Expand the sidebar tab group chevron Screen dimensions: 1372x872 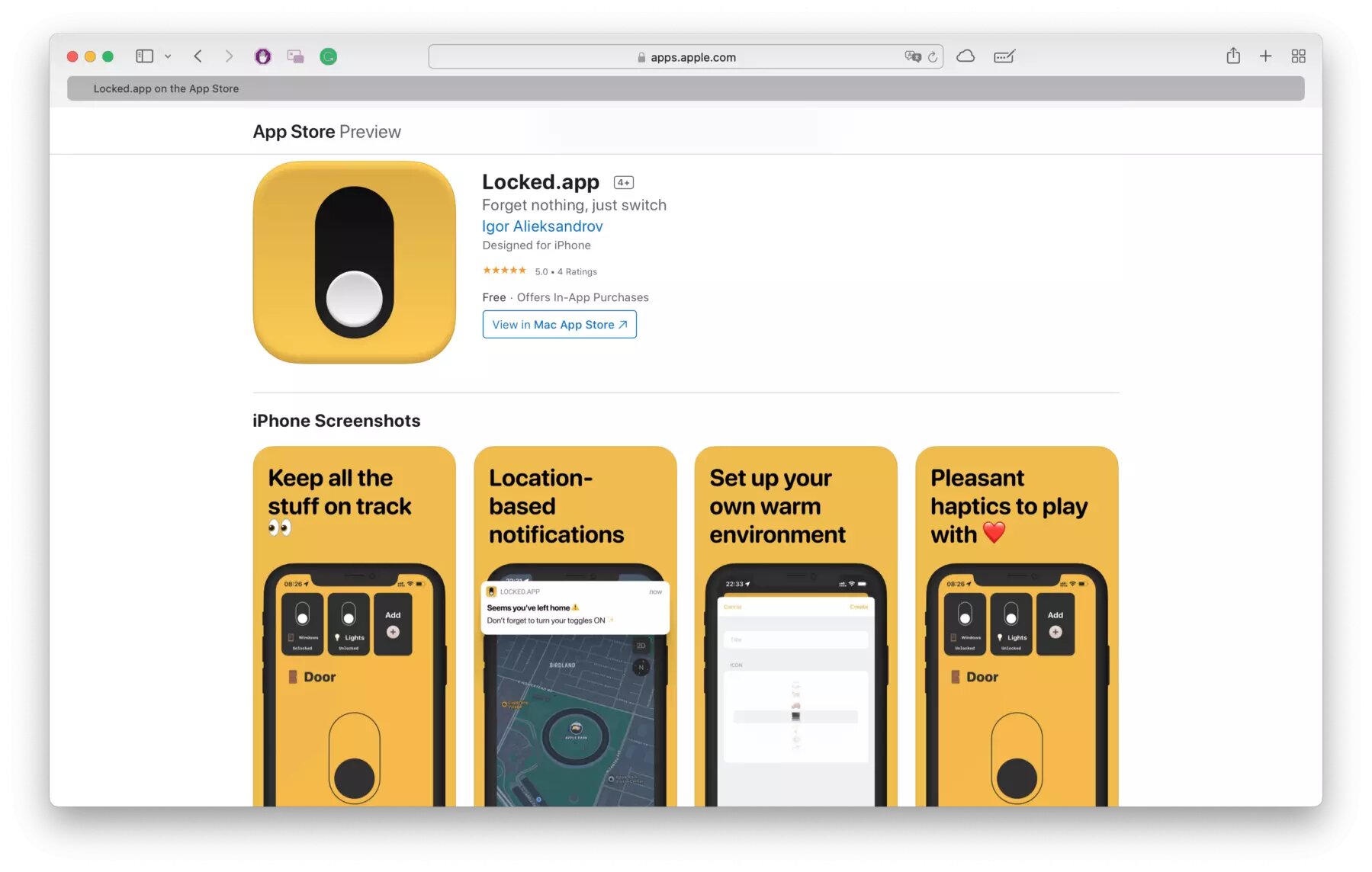click(168, 56)
